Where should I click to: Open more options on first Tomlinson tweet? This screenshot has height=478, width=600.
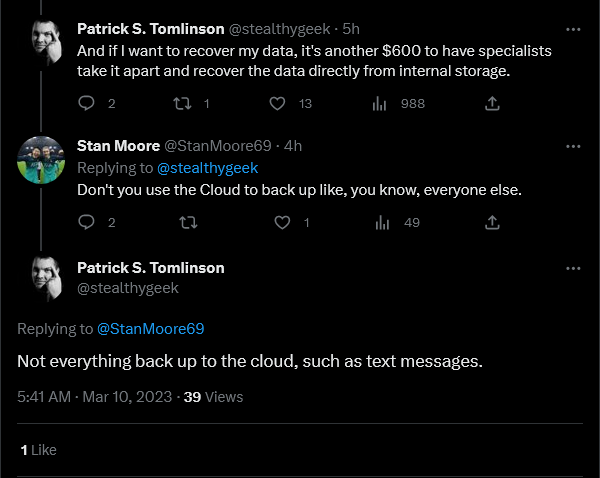pos(573,29)
